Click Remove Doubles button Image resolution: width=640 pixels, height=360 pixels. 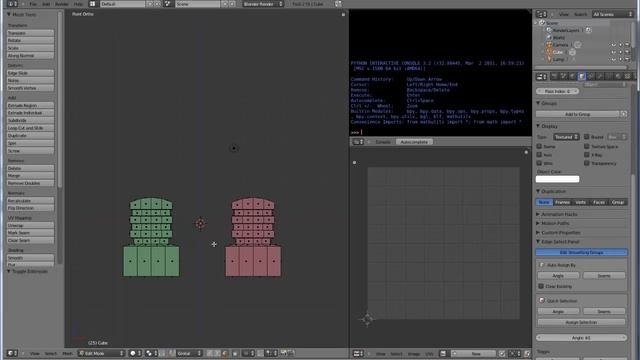pos(31,183)
